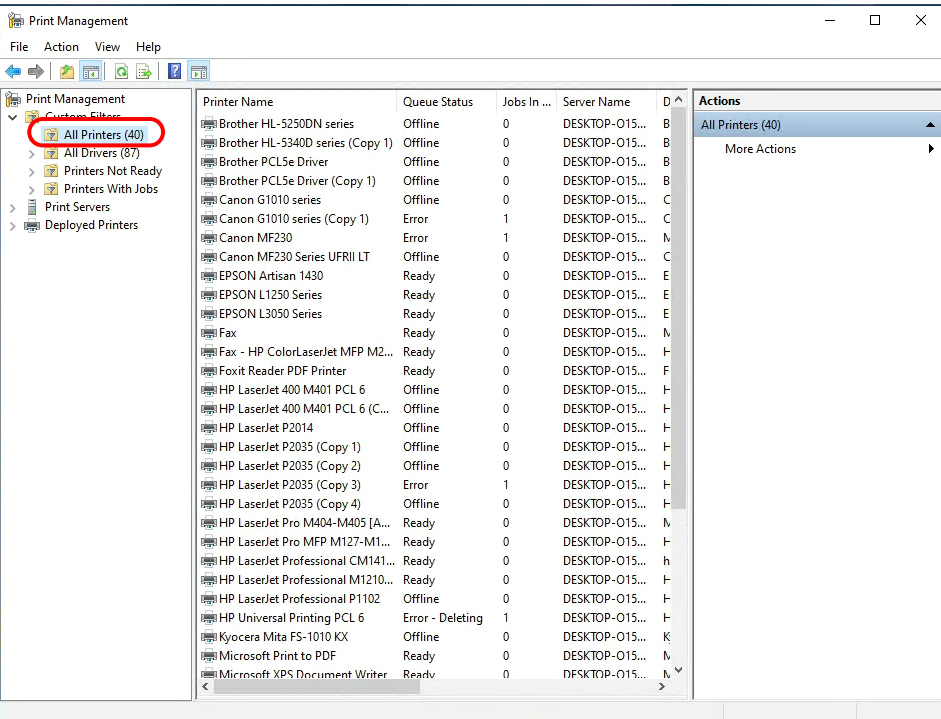Open the Help menu

(148, 47)
